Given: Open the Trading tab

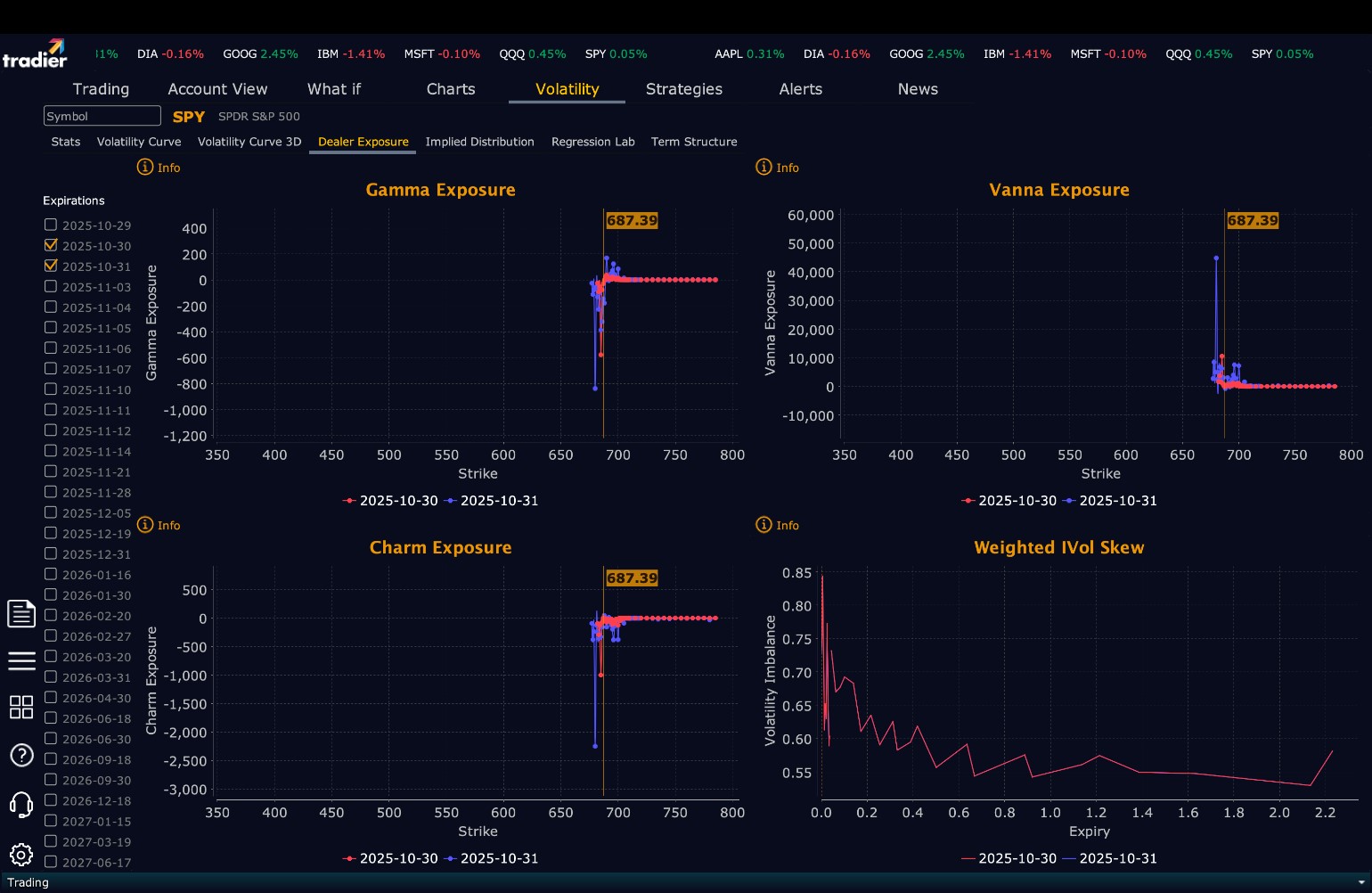Looking at the screenshot, I should click(x=101, y=89).
